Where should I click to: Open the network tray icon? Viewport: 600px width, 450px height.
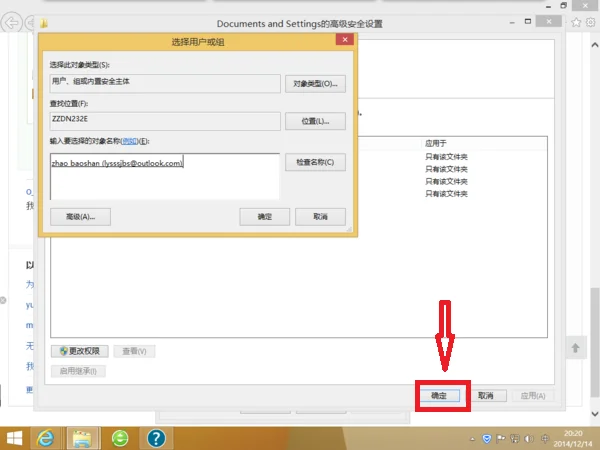point(515,439)
